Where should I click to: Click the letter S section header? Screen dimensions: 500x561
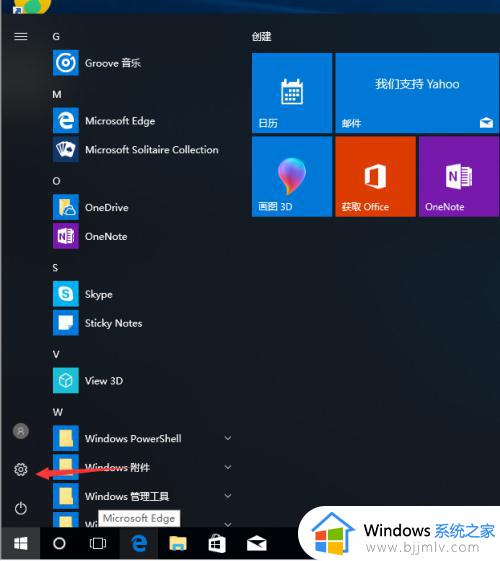(55, 268)
